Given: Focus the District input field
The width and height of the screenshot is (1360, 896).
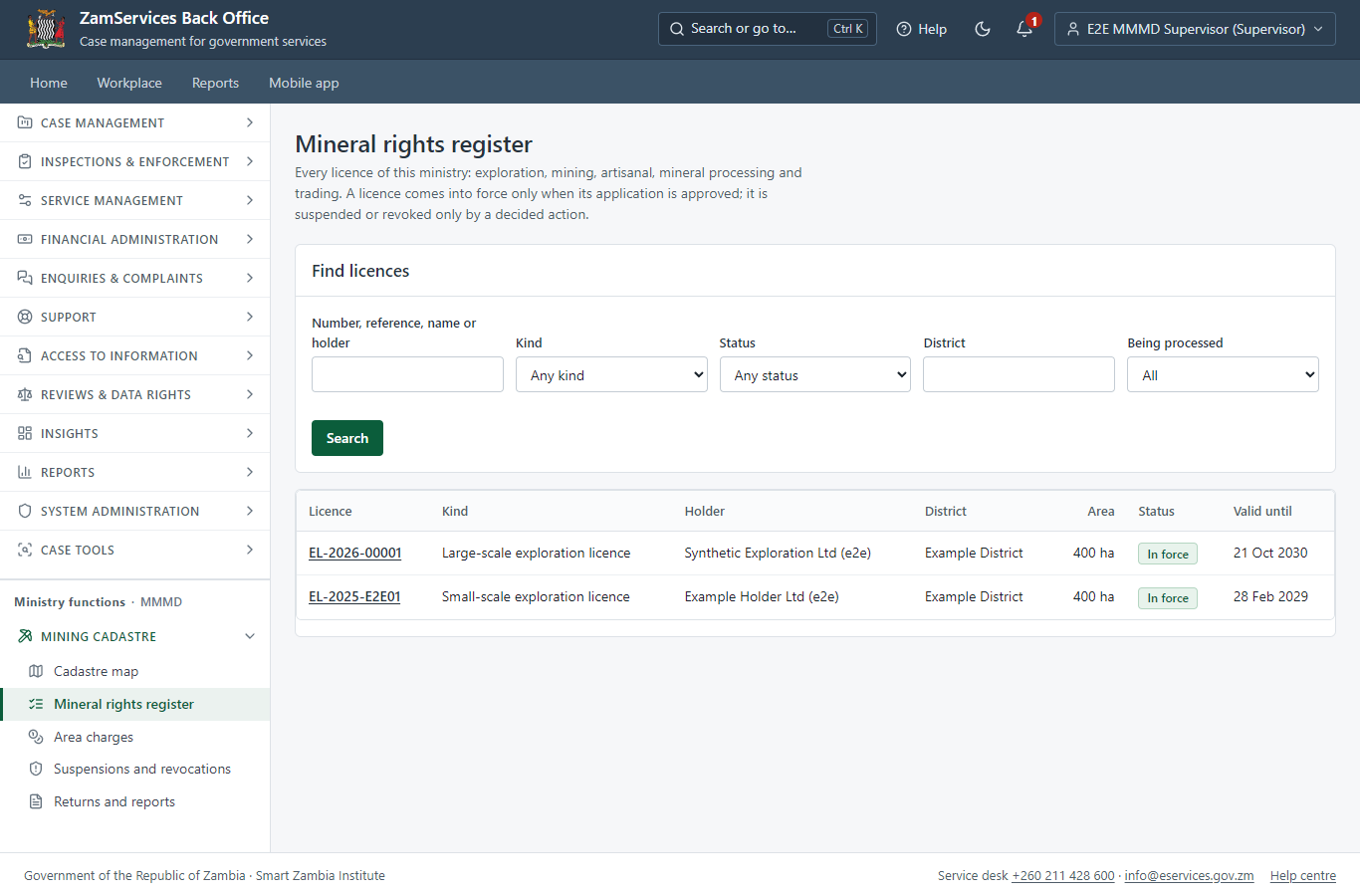Looking at the screenshot, I should 1019,374.
